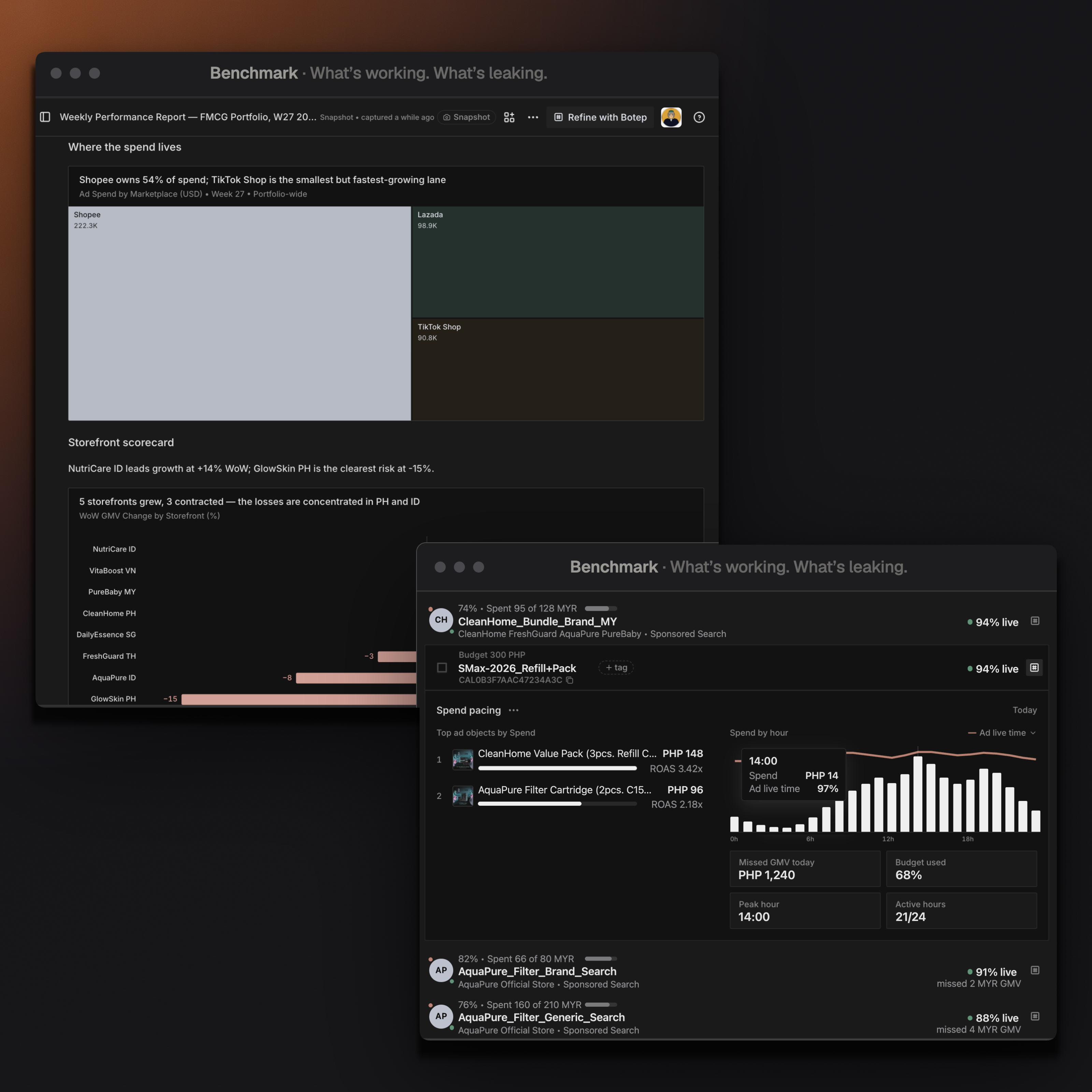Add a tag to SMax-2026_Refill+Pack
1092x1092 pixels.
tap(616, 667)
